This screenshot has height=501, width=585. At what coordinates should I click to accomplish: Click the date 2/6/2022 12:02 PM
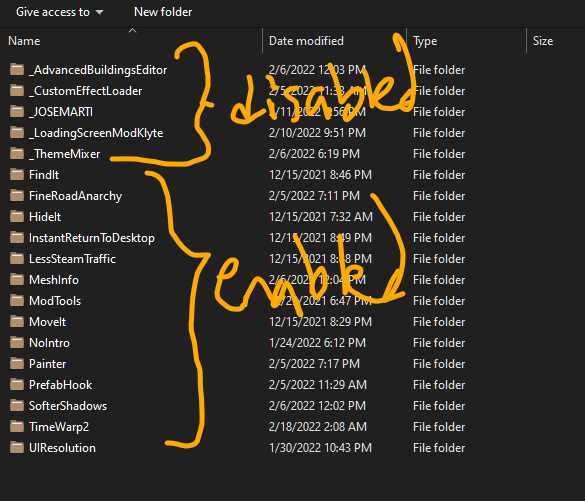pyautogui.click(x=317, y=406)
